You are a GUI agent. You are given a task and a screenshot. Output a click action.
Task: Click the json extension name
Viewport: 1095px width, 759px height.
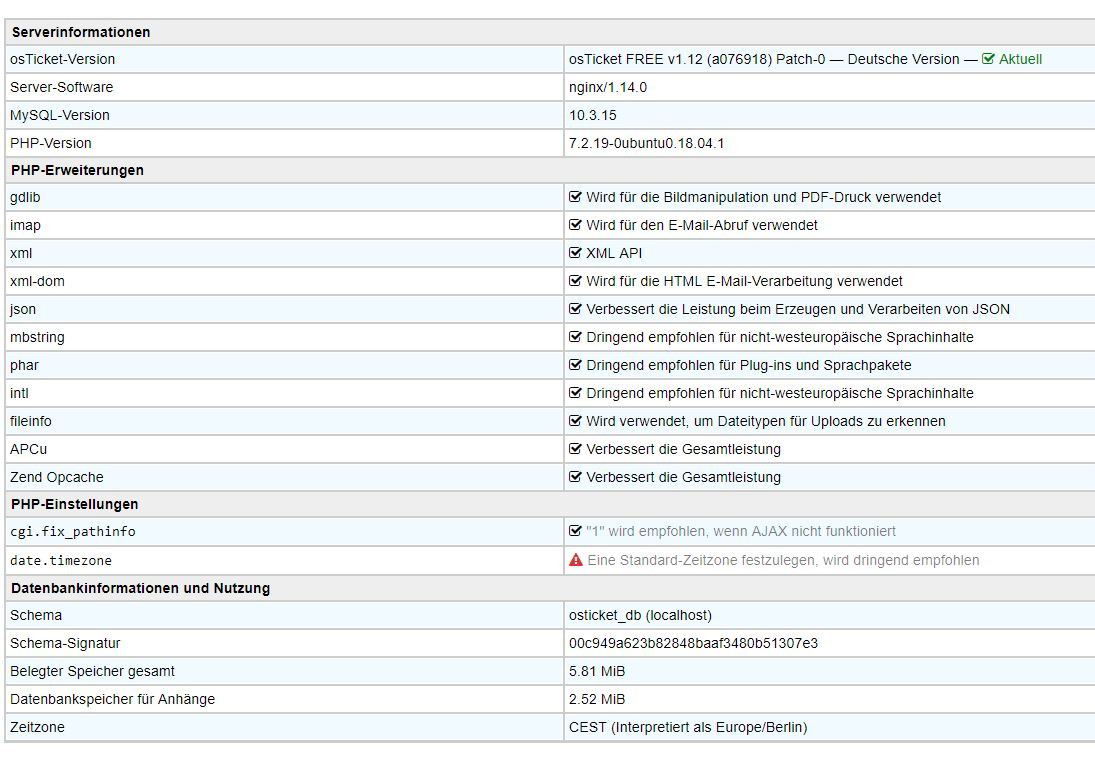(22, 309)
